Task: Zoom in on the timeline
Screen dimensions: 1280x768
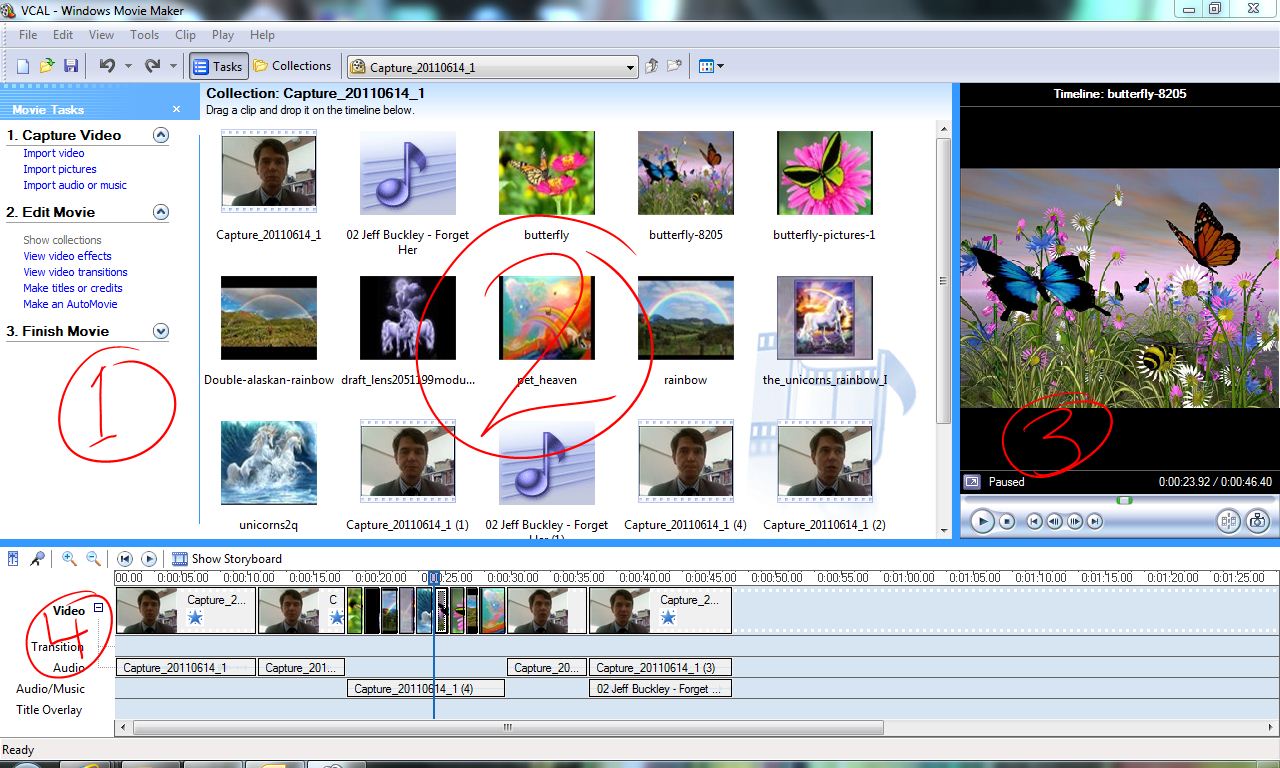Action: (69, 559)
